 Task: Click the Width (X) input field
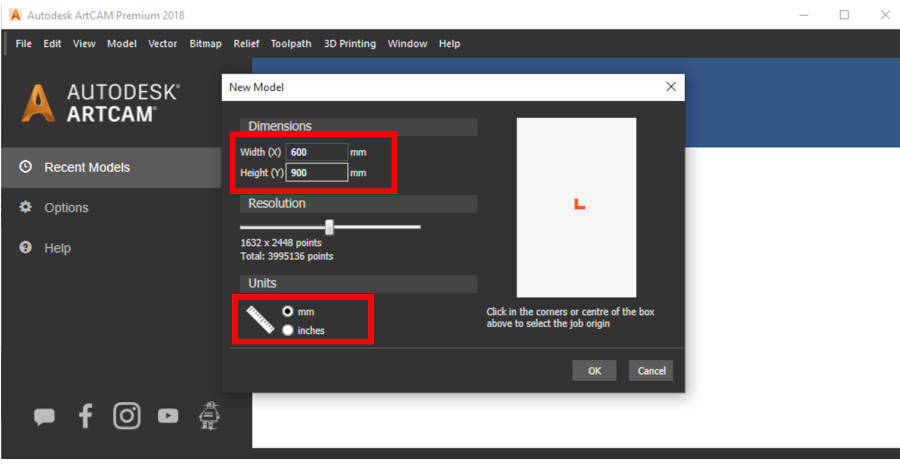[x=317, y=152]
